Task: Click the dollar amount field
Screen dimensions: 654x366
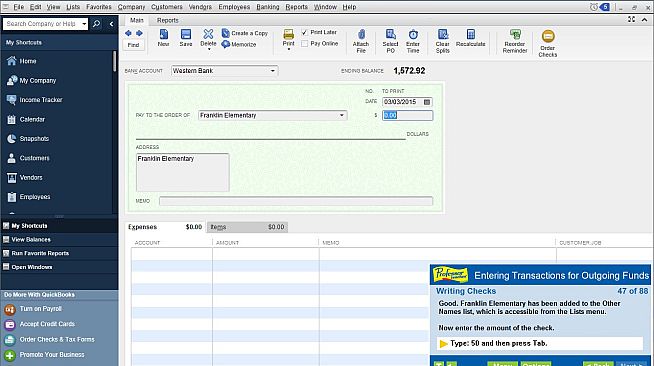Action: (x=407, y=115)
